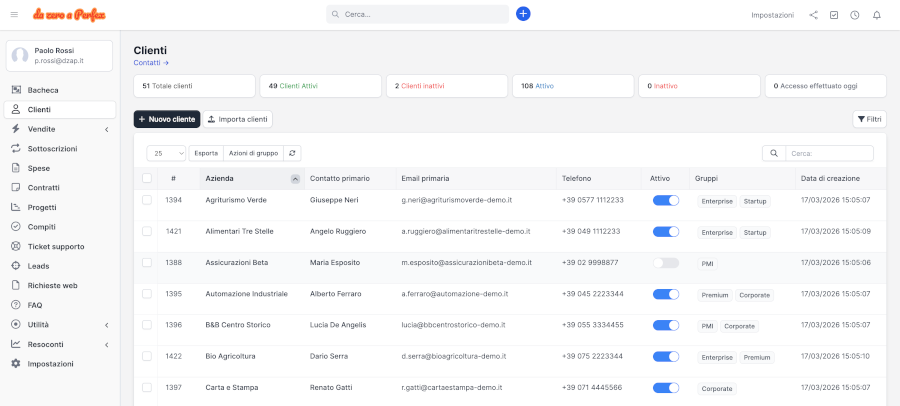Screen dimensions: 900x406
Task: Click the 108 Attivo summary card
Action: point(573,86)
